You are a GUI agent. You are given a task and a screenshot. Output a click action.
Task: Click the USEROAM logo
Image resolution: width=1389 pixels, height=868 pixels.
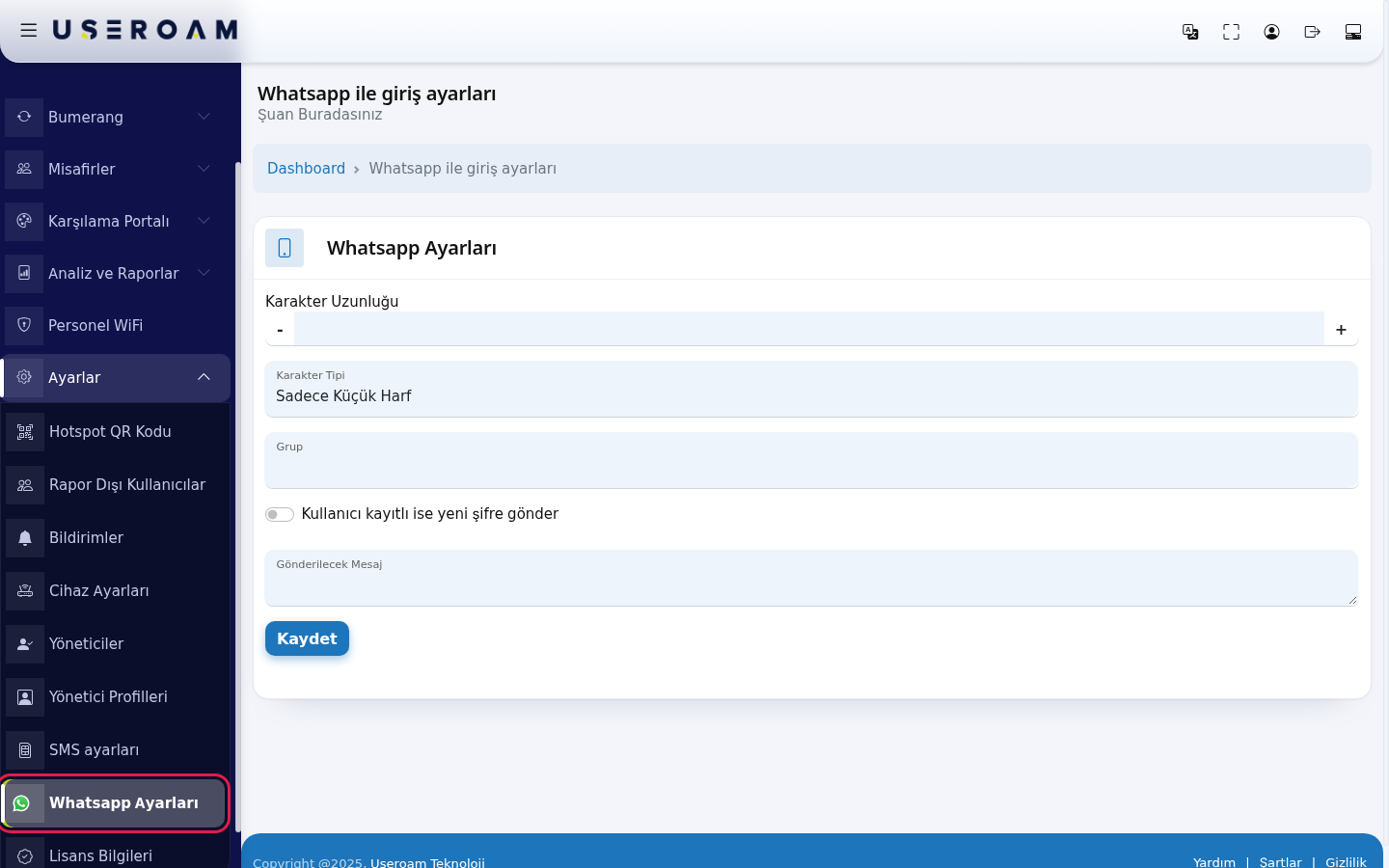tap(145, 30)
